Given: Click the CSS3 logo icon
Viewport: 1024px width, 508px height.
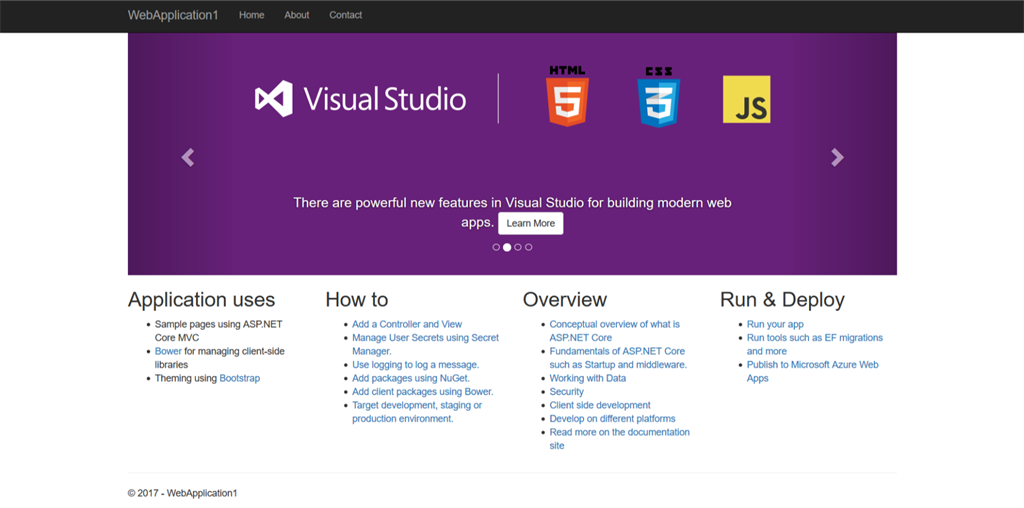Looking at the screenshot, I should tap(658, 97).
